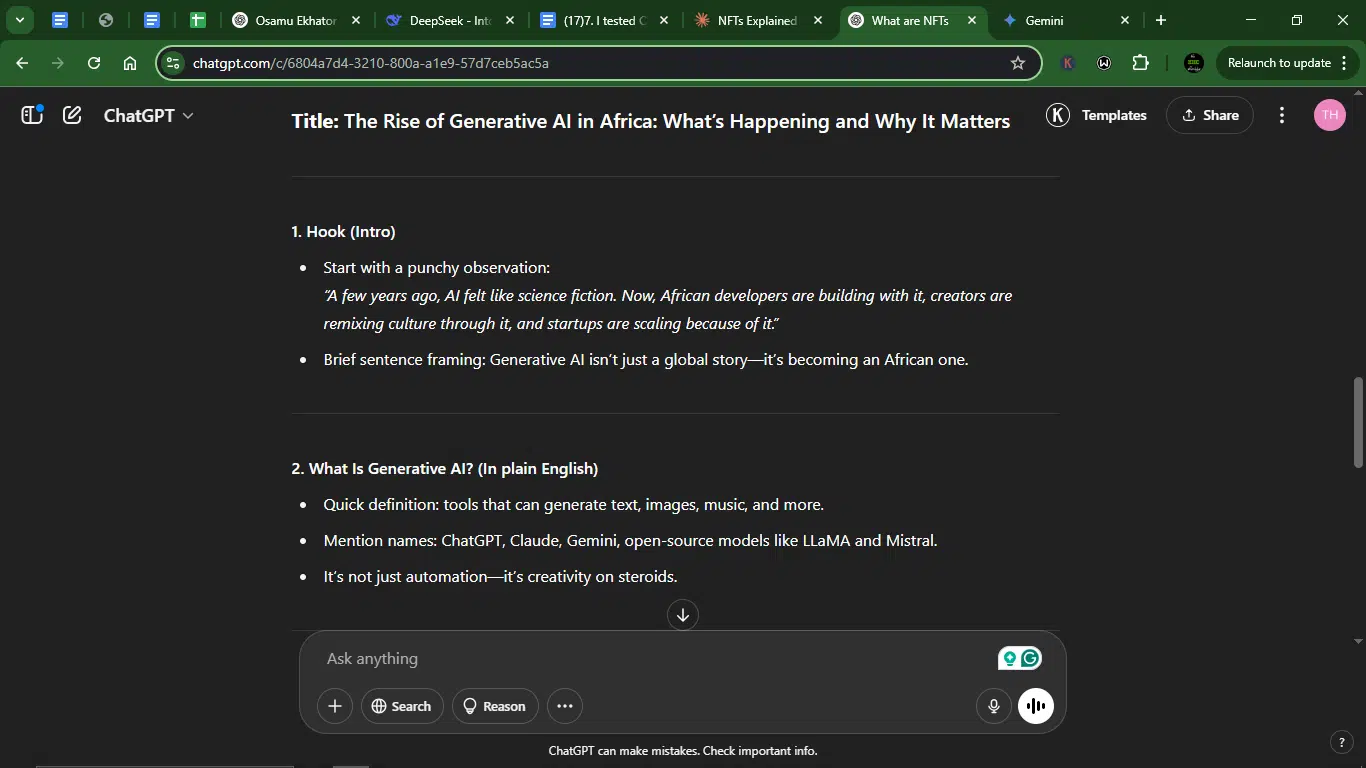Toggle the Reason mode button
Screen dimensions: 1366x768
click(x=495, y=706)
